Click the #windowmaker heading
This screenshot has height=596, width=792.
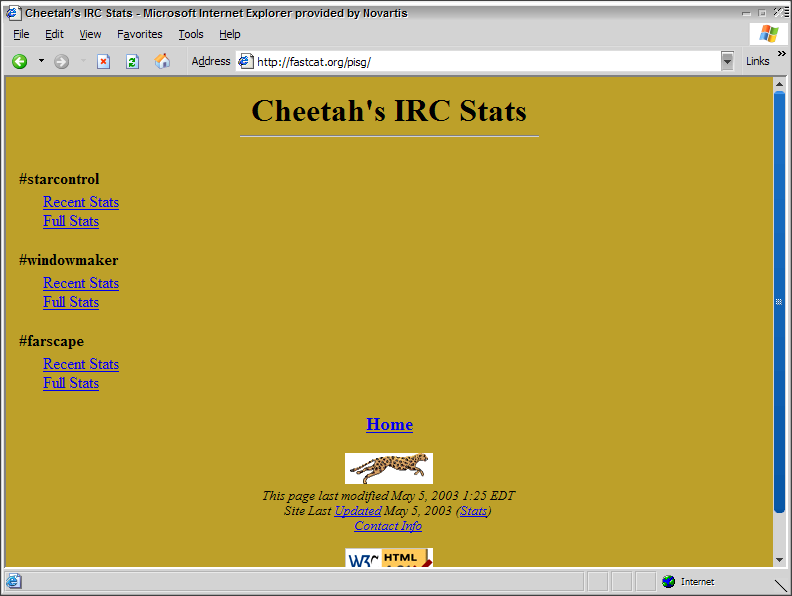tap(69, 260)
